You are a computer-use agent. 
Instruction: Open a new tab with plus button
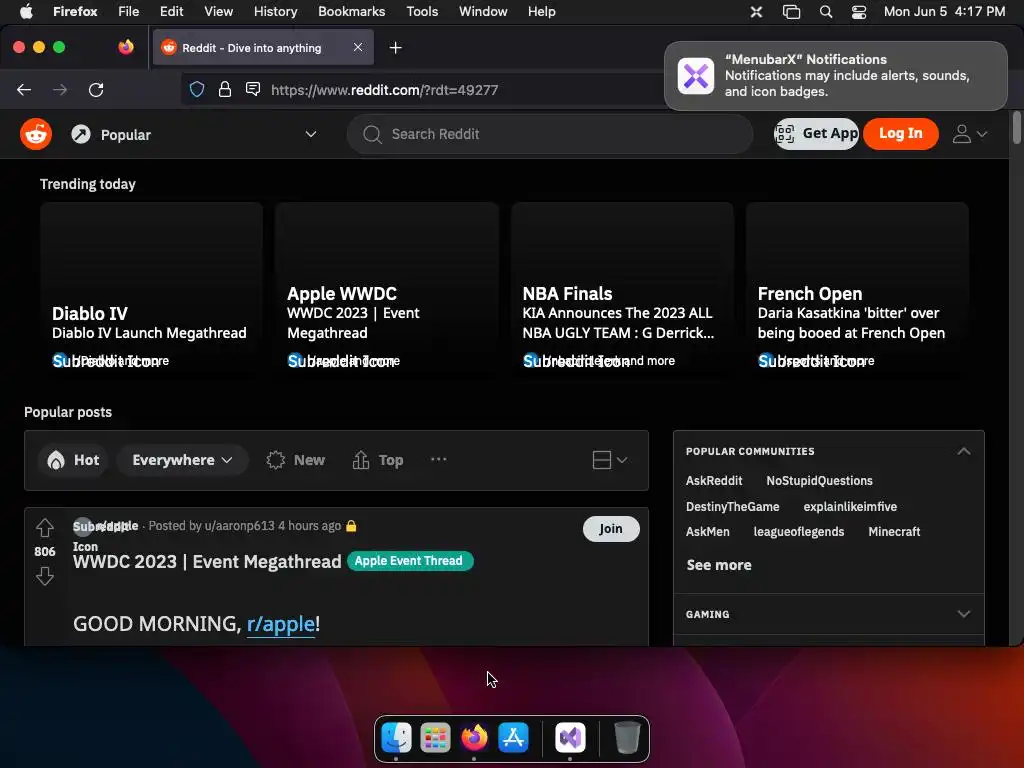click(395, 48)
